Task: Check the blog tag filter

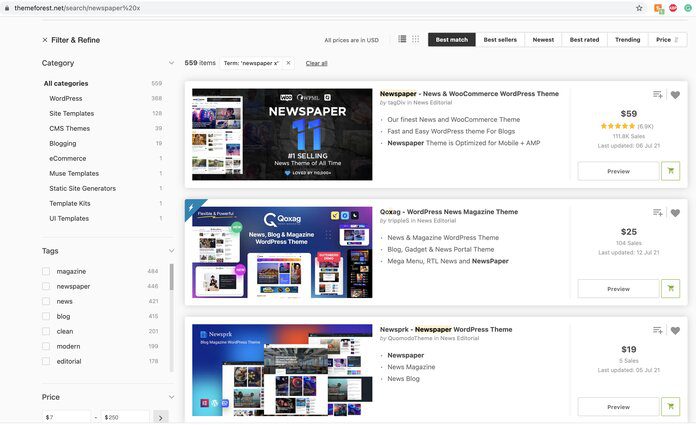Action: pyautogui.click(x=46, y=316)
